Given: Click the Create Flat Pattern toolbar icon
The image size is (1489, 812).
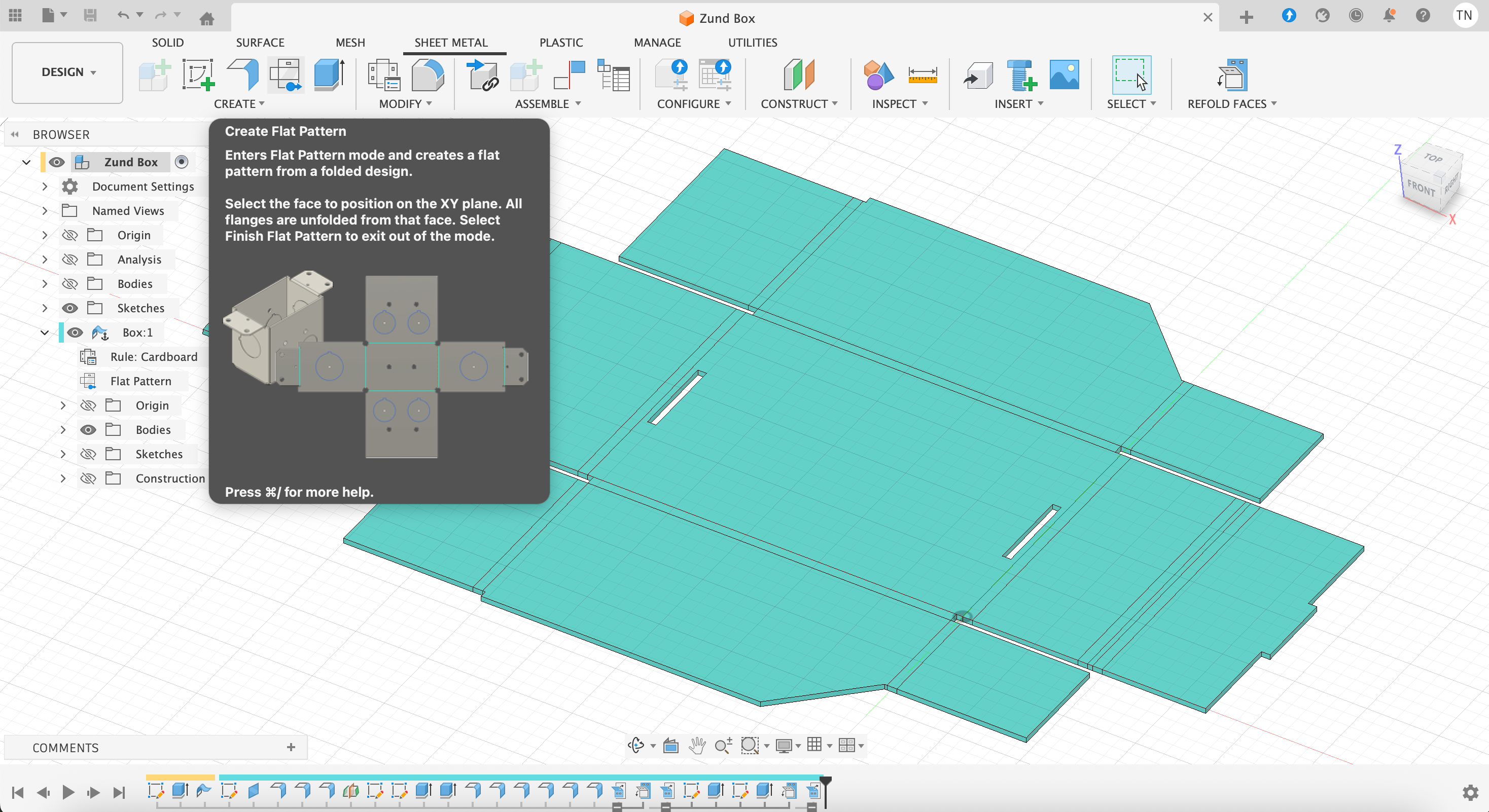Looking at the screenshot, I should click(x=286, y=75).
